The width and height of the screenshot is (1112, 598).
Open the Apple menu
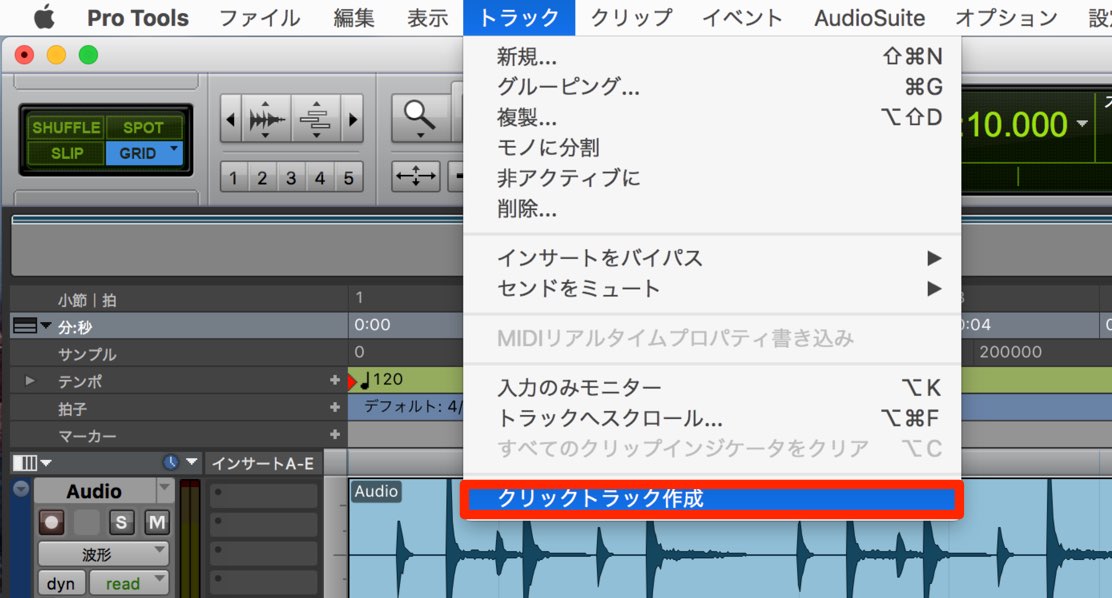click(x=44, y=17)
